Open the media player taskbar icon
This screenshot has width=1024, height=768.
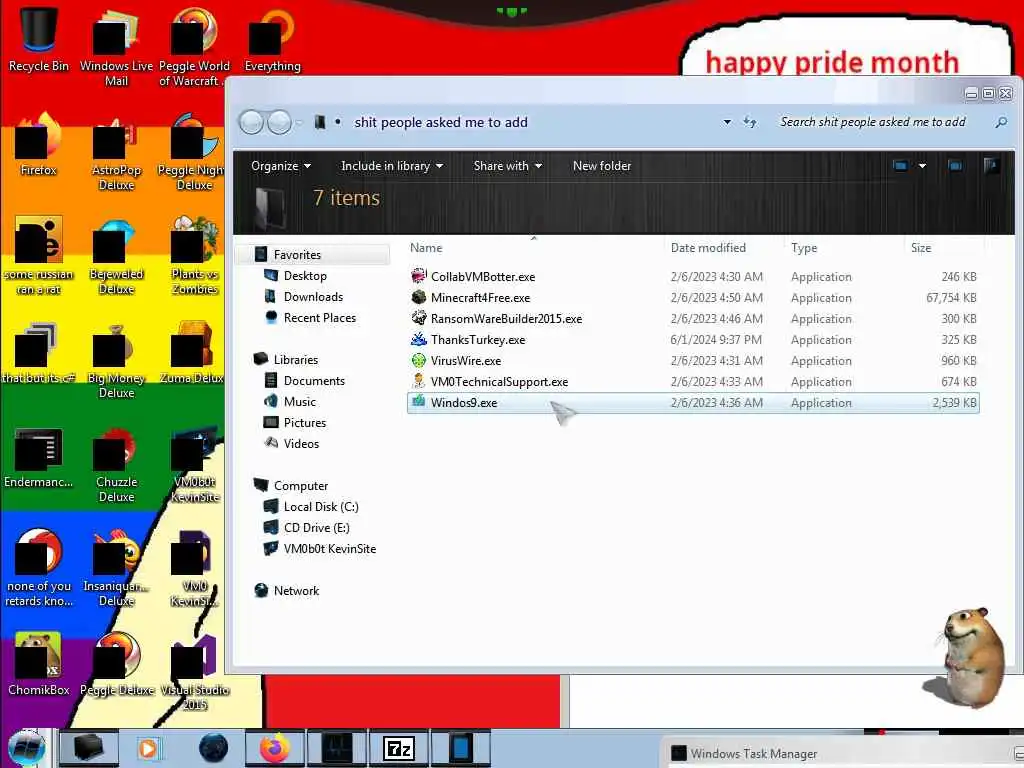click(x=149, y=748)
